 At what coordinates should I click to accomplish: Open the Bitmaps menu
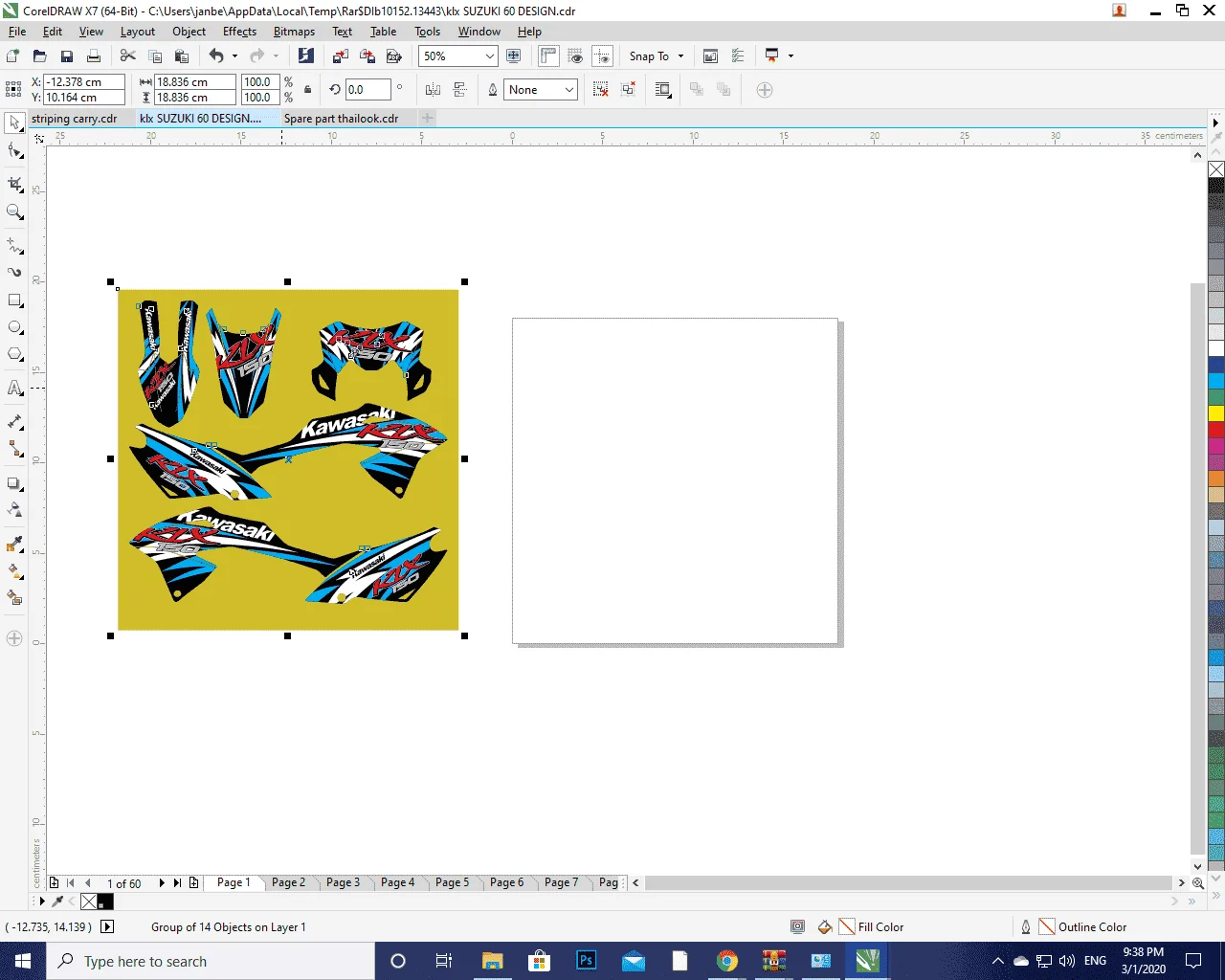click(x=294, y=32)
